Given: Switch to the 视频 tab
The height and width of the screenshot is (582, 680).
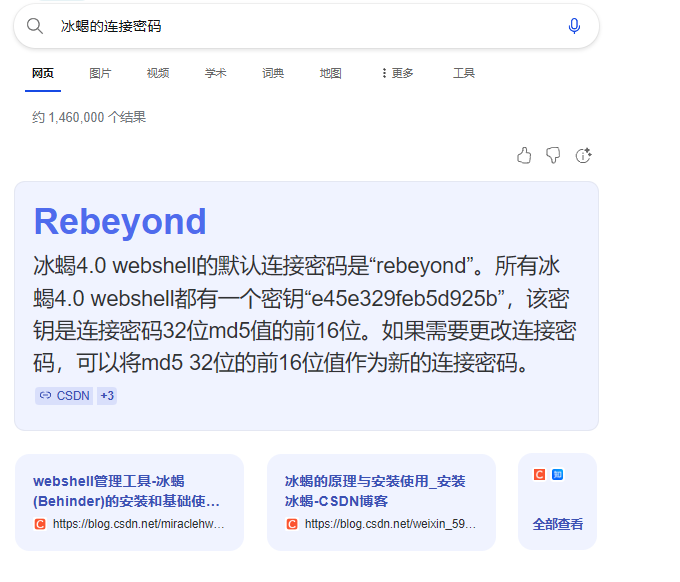Looking at the screenshot, I should [x=158, y=73].
